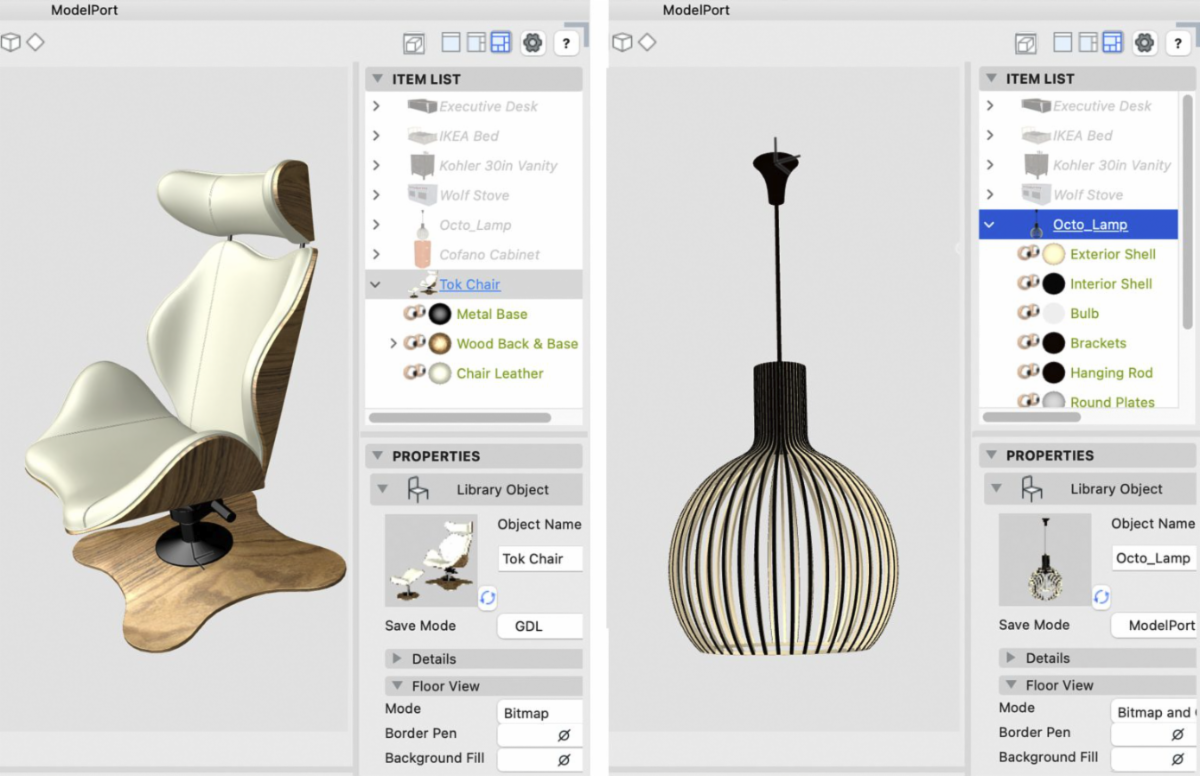Collapse the Octo_Lamp tree item

(990, 225)
